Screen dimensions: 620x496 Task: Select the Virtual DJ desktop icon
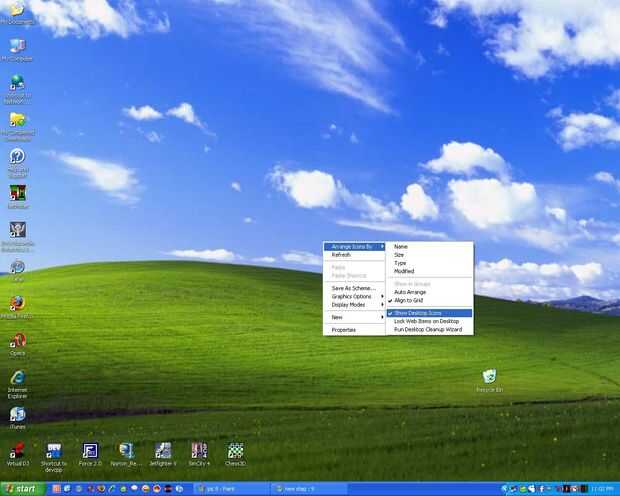(18, 454)
